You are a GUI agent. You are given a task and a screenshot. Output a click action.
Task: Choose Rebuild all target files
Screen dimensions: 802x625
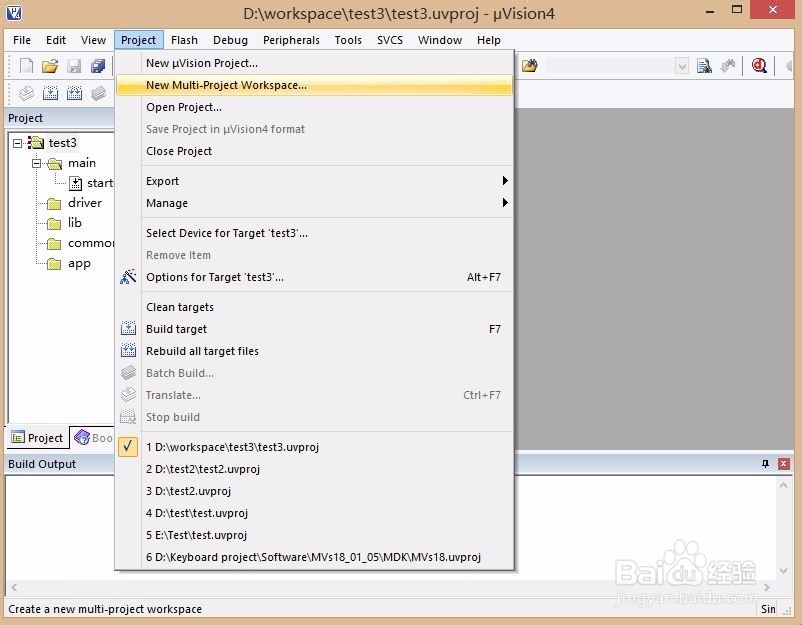314,351
